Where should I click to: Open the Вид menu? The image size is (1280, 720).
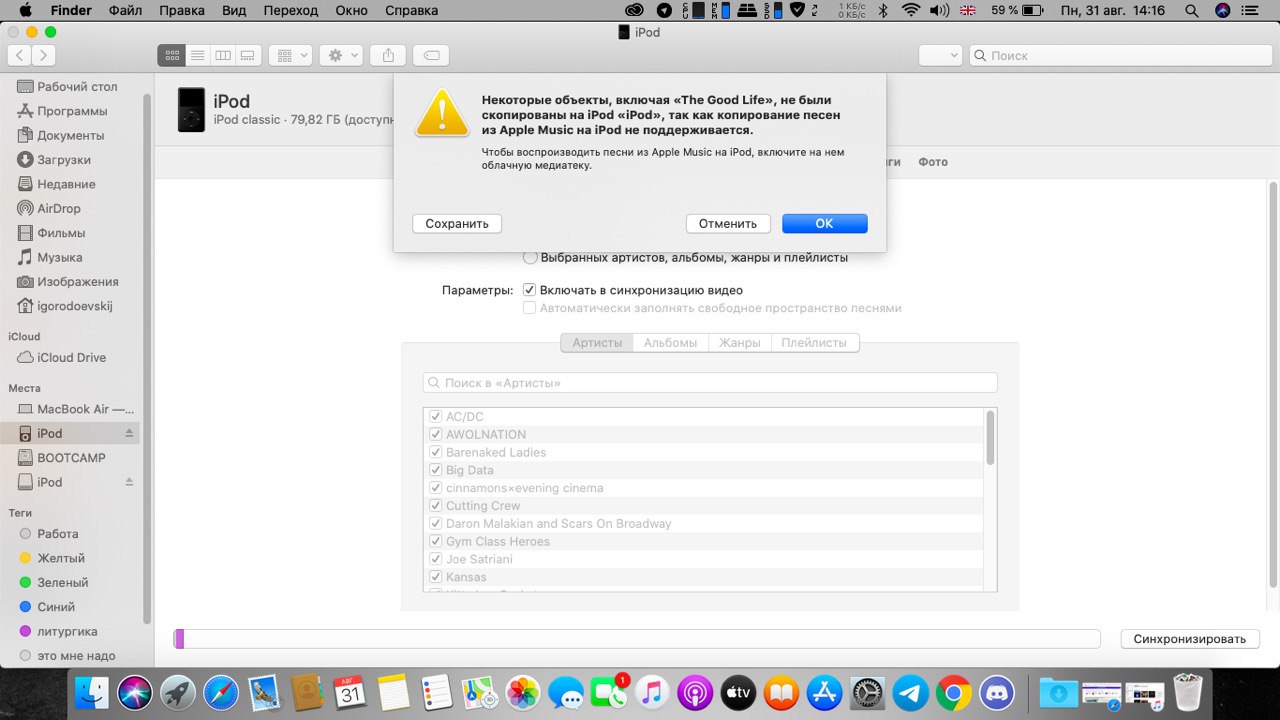tap(234, 10)
